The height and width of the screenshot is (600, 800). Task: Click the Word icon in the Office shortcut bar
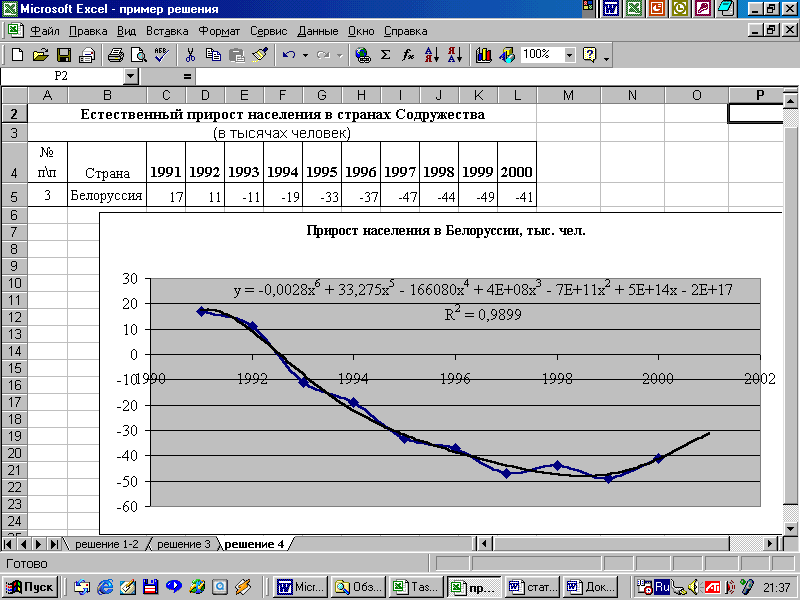pos(611,9)
